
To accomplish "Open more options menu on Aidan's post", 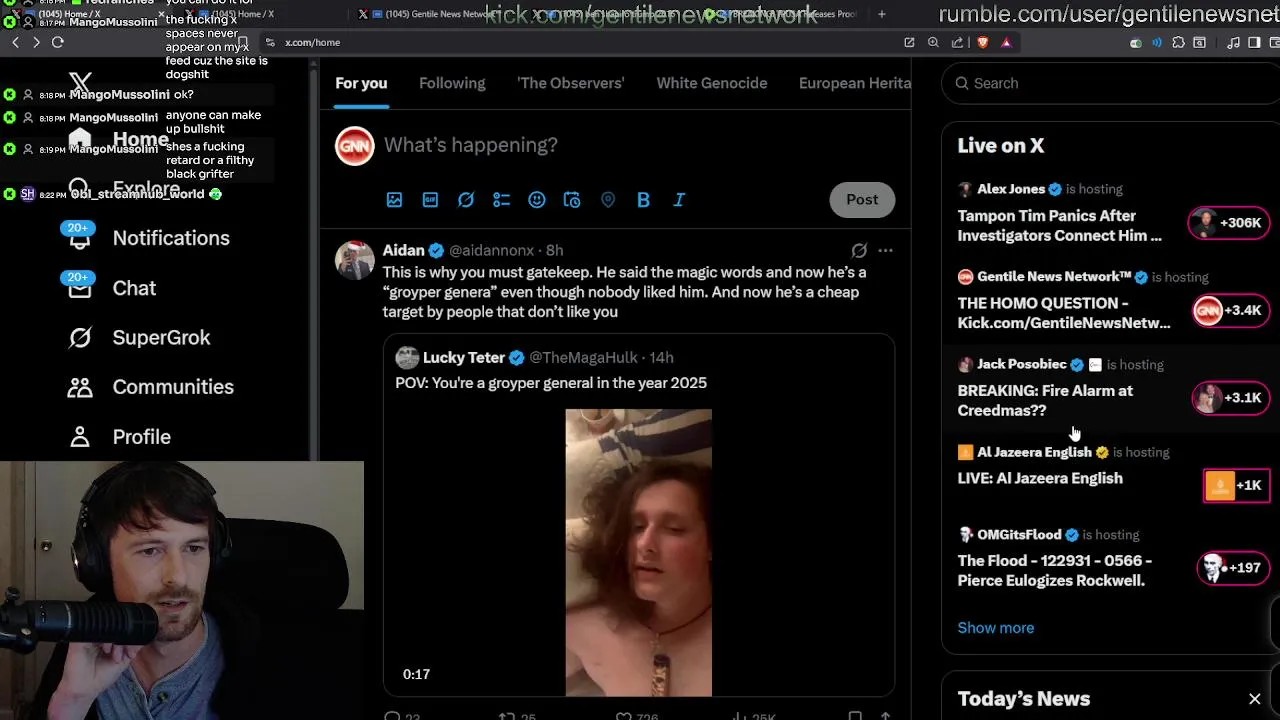I will click(x=885, y=251).
